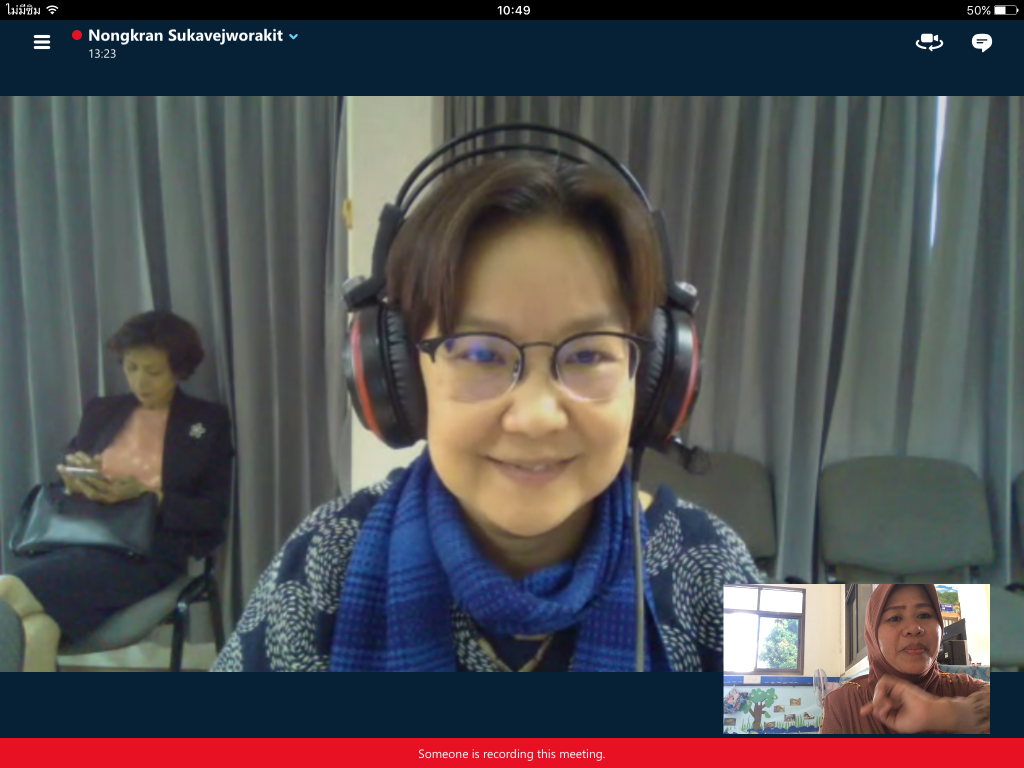Tap the self-view video thumbnail
Image resolution: width=1024 pixels, height=768 pixels.
click(x=856, y=659)
